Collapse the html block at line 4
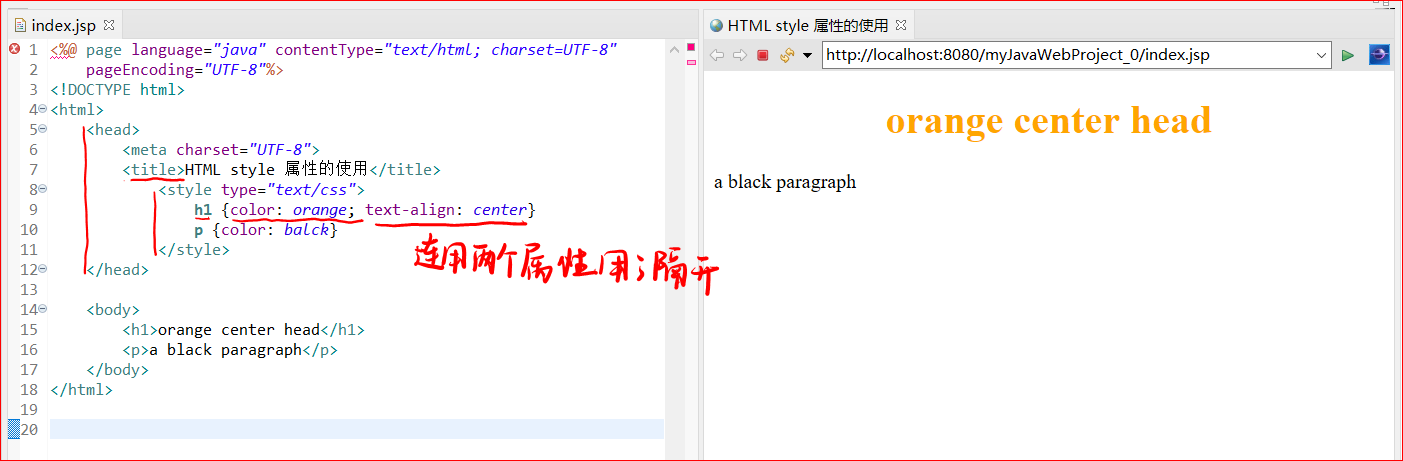Viewport: 1403px width, 461px height. pyautogui.click(x=43, y=109)
